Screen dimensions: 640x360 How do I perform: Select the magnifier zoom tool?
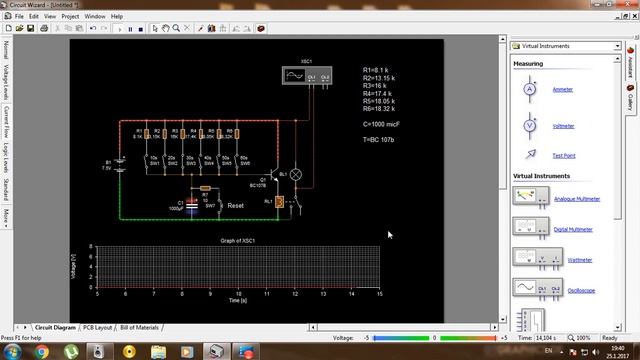176,28
